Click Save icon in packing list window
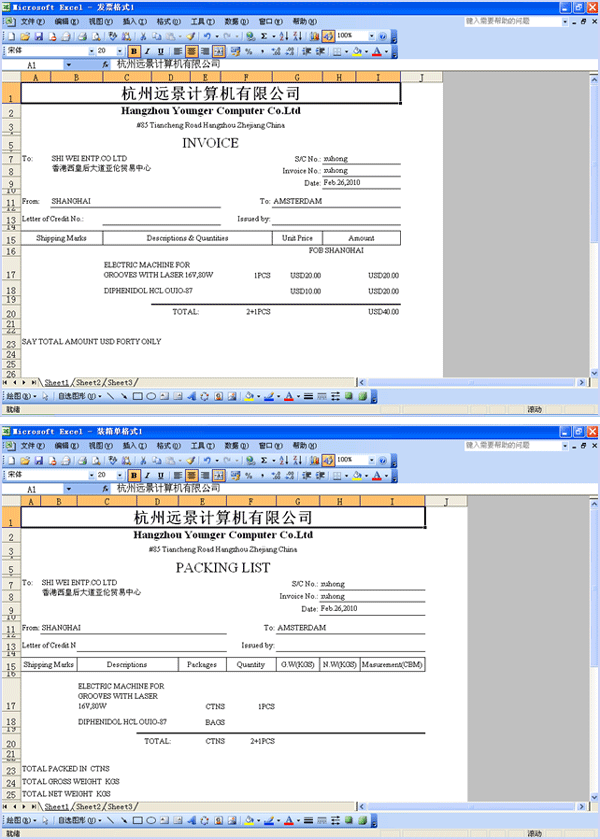The image size is (600, 839). point(39,460)
